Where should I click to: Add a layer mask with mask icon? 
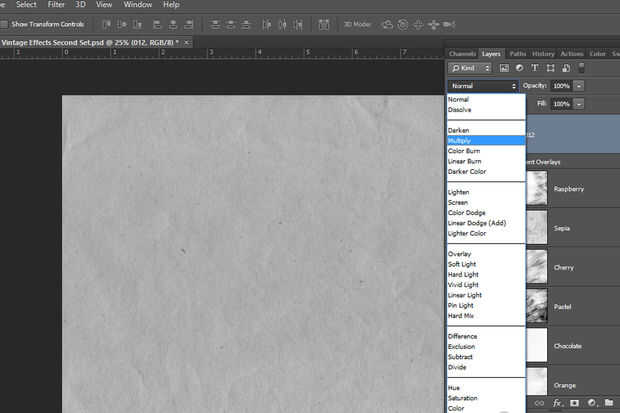click(575, 404)
